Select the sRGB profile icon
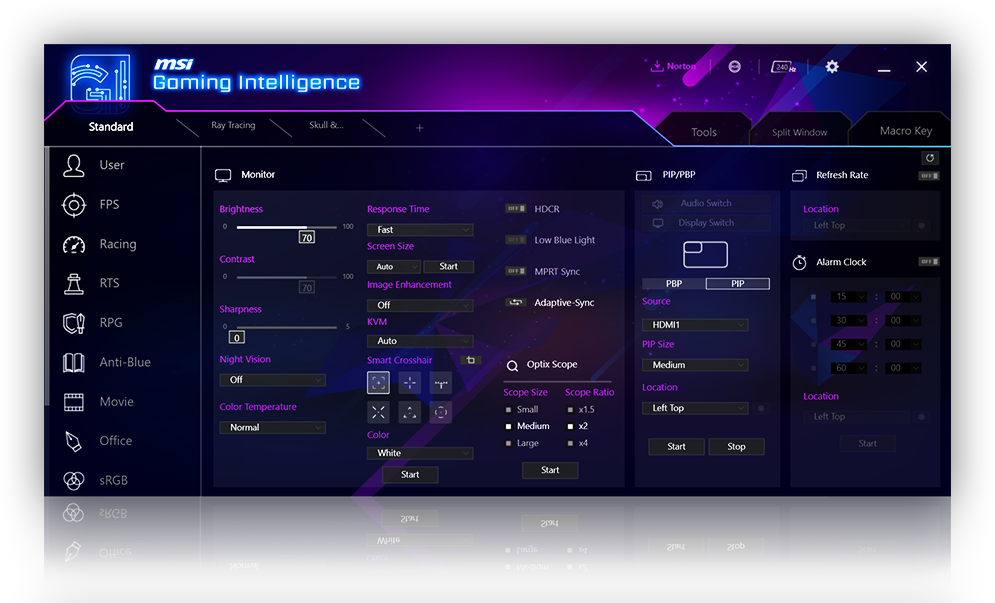995x603 pixels. [x=75, y=480]
